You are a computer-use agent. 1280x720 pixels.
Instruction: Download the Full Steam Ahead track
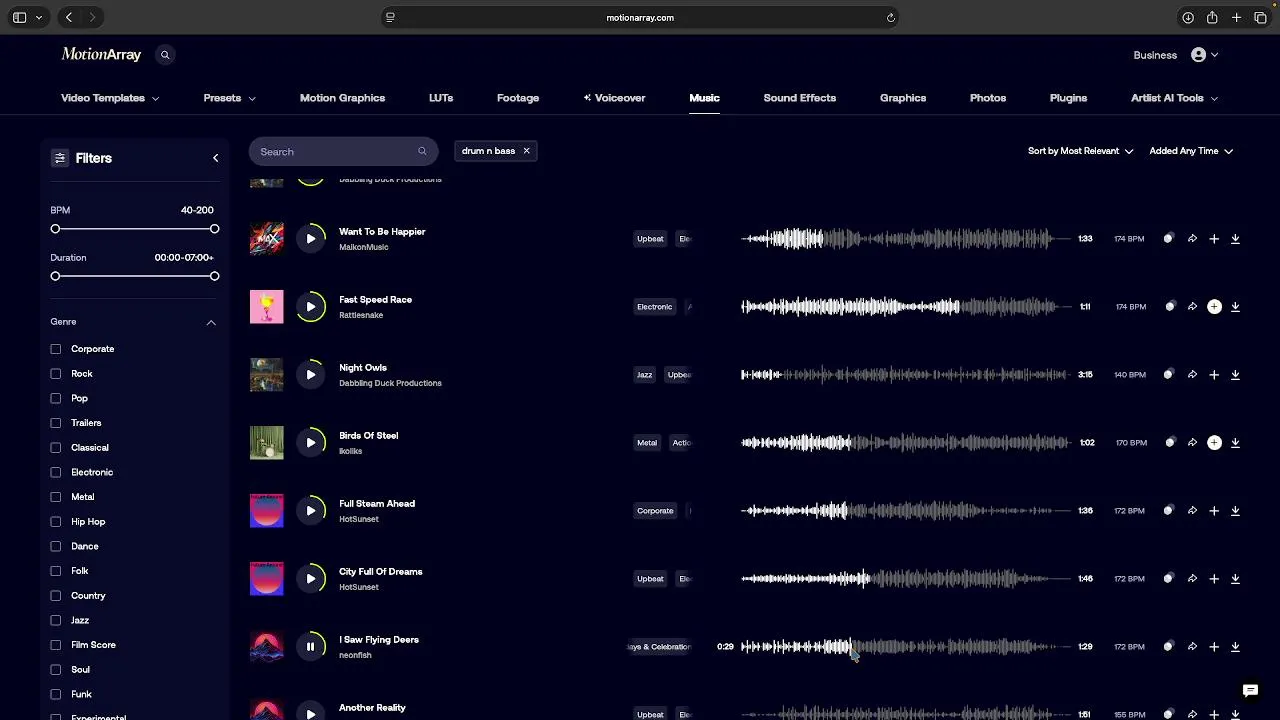coord(1235,511)
